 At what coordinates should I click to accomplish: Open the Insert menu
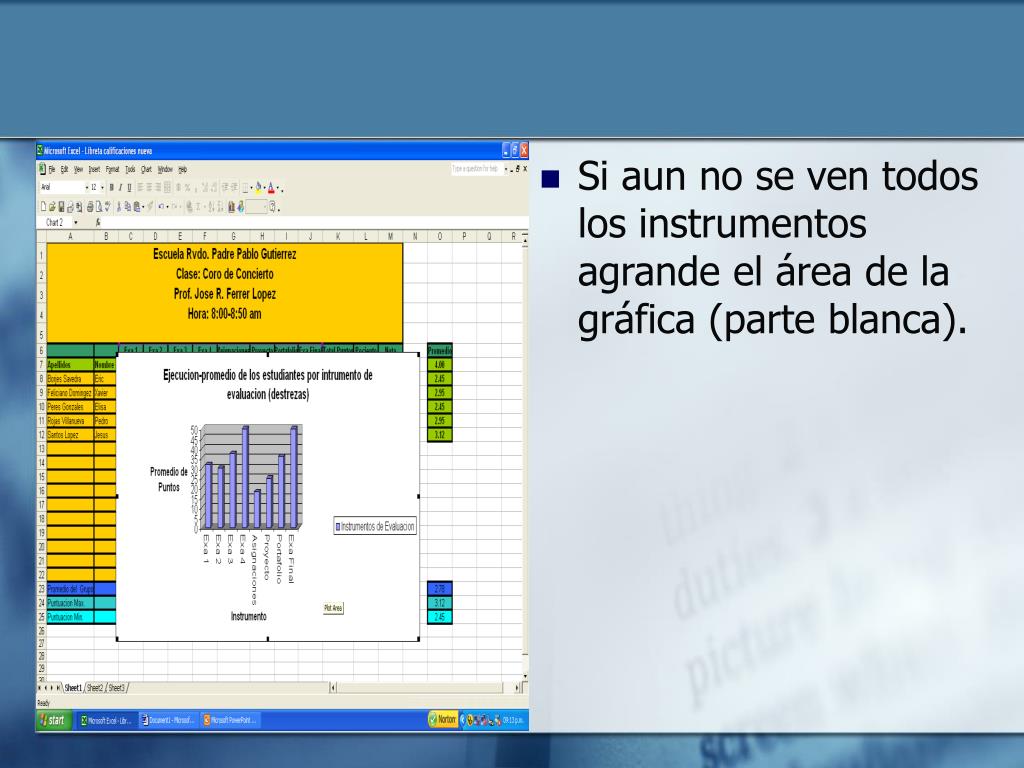(x=94, y=169)
